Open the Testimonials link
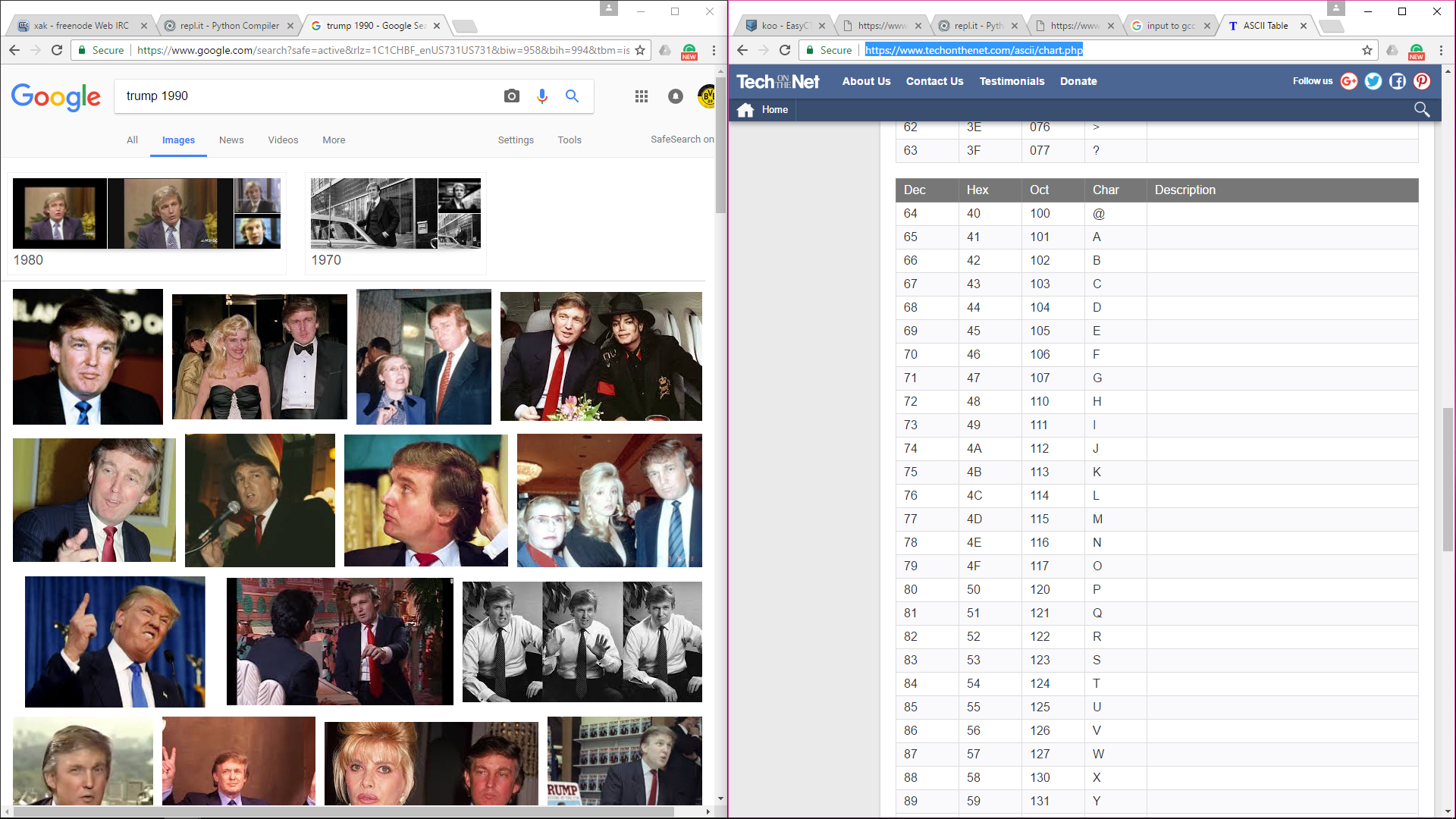The image size is (1456, 819). click(x=1012, y=81)
